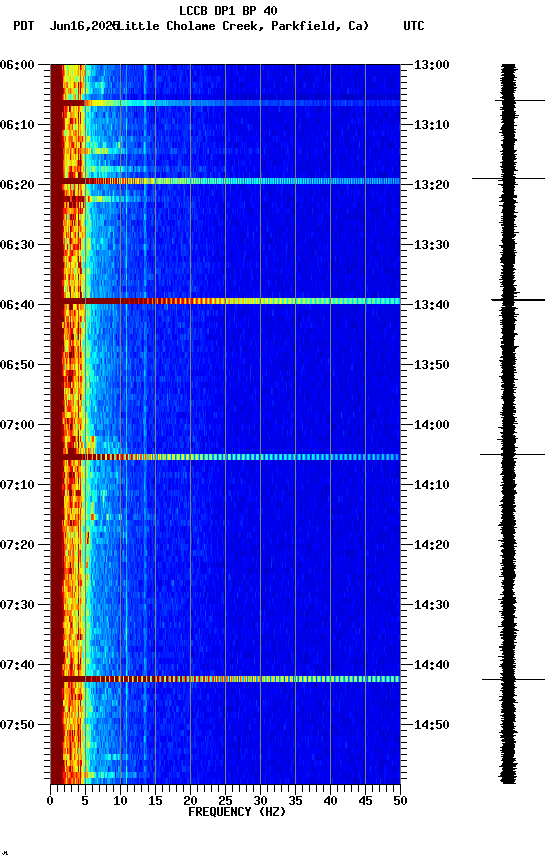Click the 07:40 PDT time label
This screenshot has width=552, height=864.
(17, 665)
